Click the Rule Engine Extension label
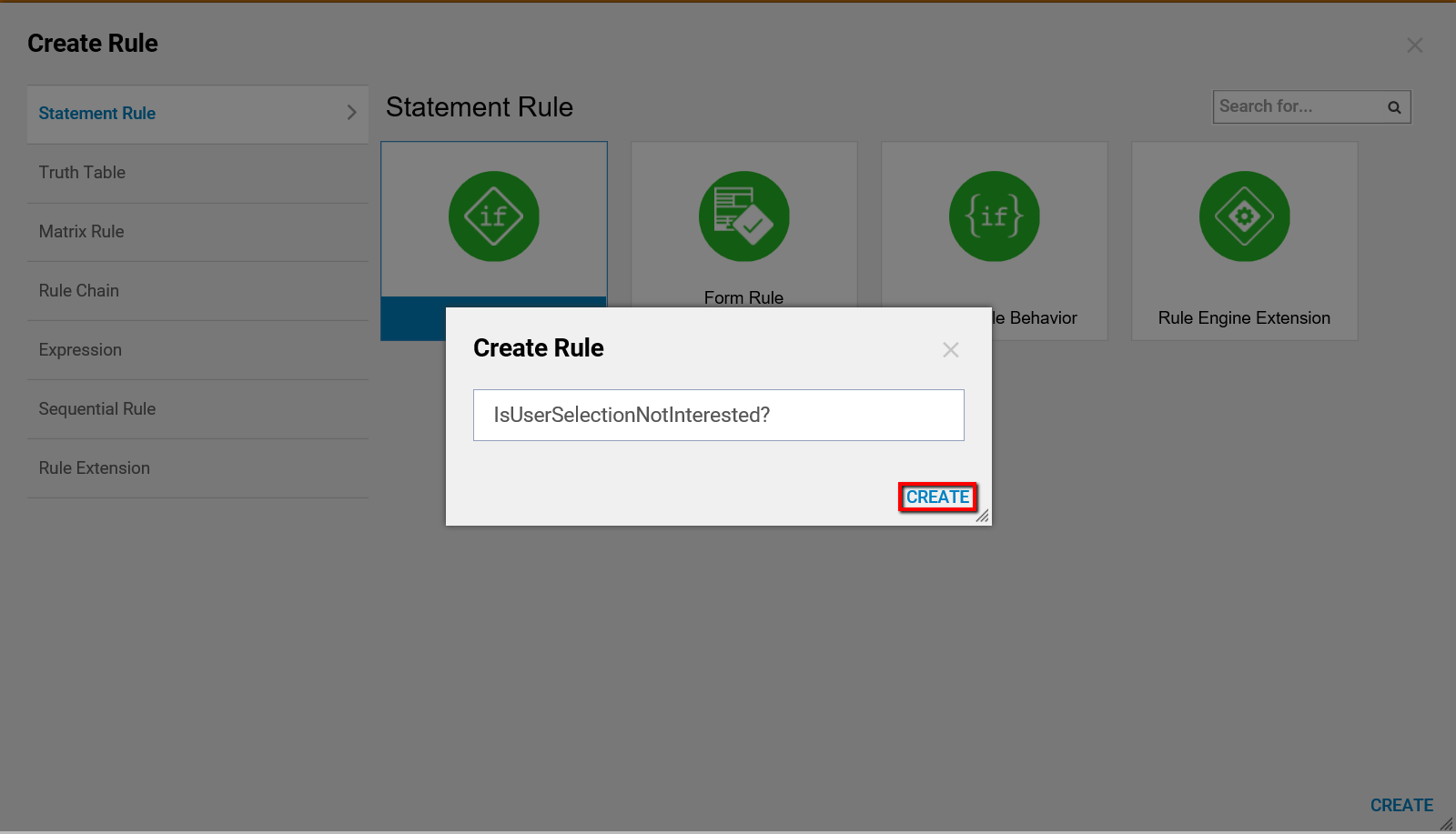The width and height of the screenshot is (1456, 834). 1244,318
